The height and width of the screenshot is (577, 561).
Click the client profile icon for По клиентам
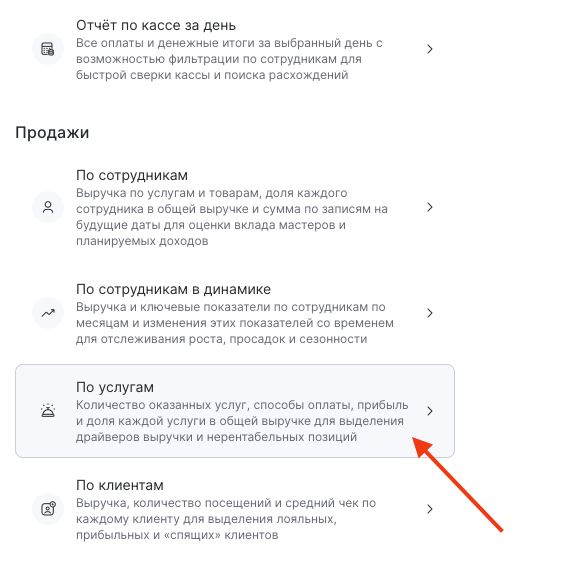click(x=48, y=509)
